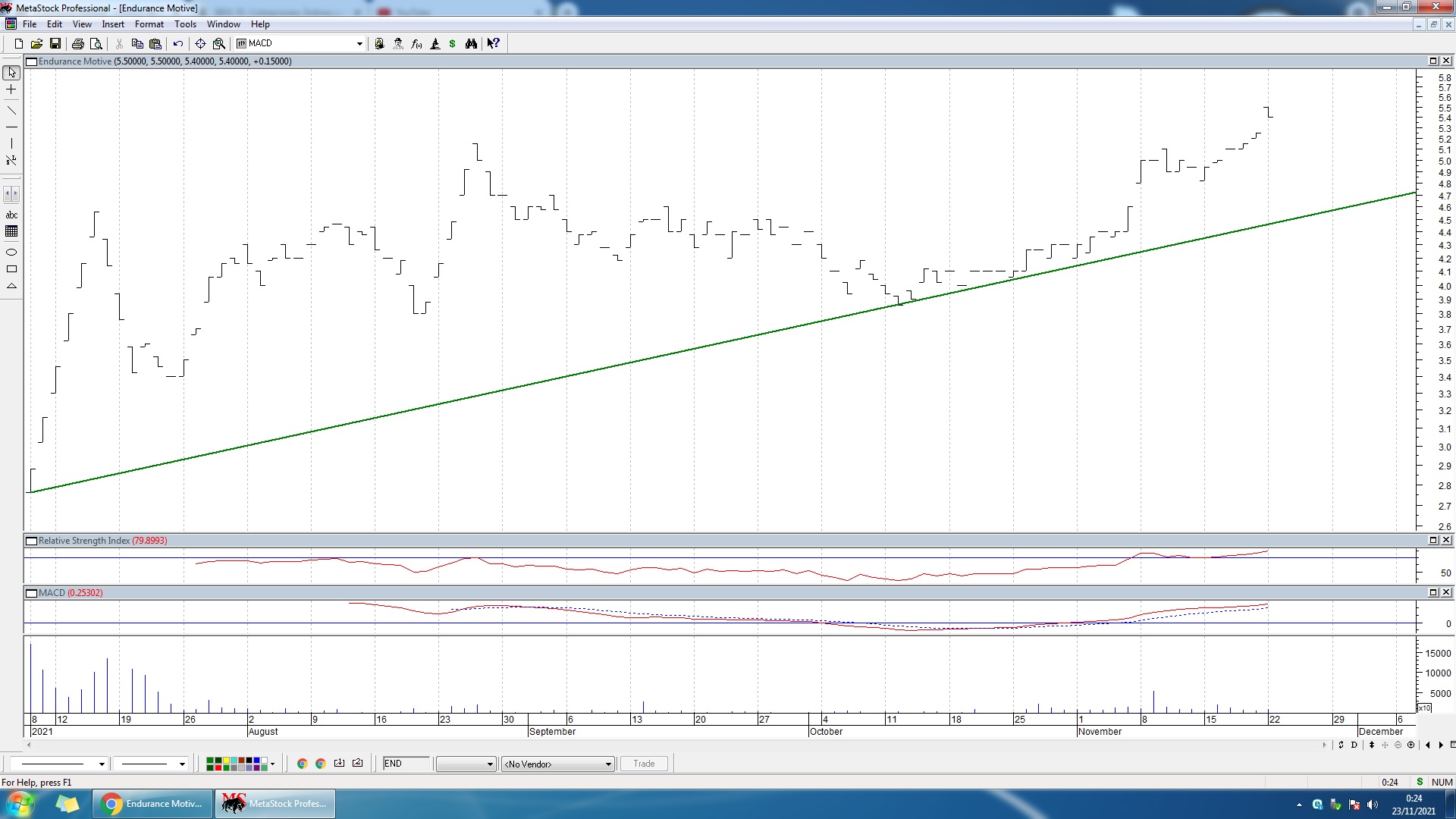Screen dimensions: 1456x819
Task: Open the System Tester icon
Action: point(435,44)
